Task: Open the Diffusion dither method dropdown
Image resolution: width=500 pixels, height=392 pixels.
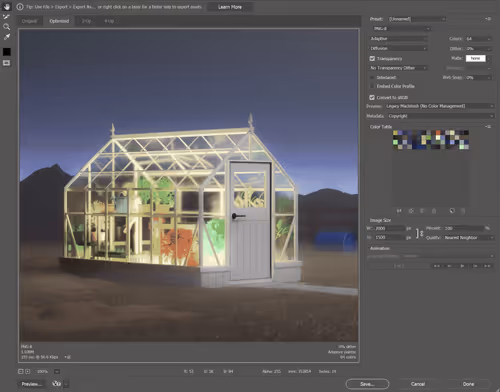Action: [398, 48]
